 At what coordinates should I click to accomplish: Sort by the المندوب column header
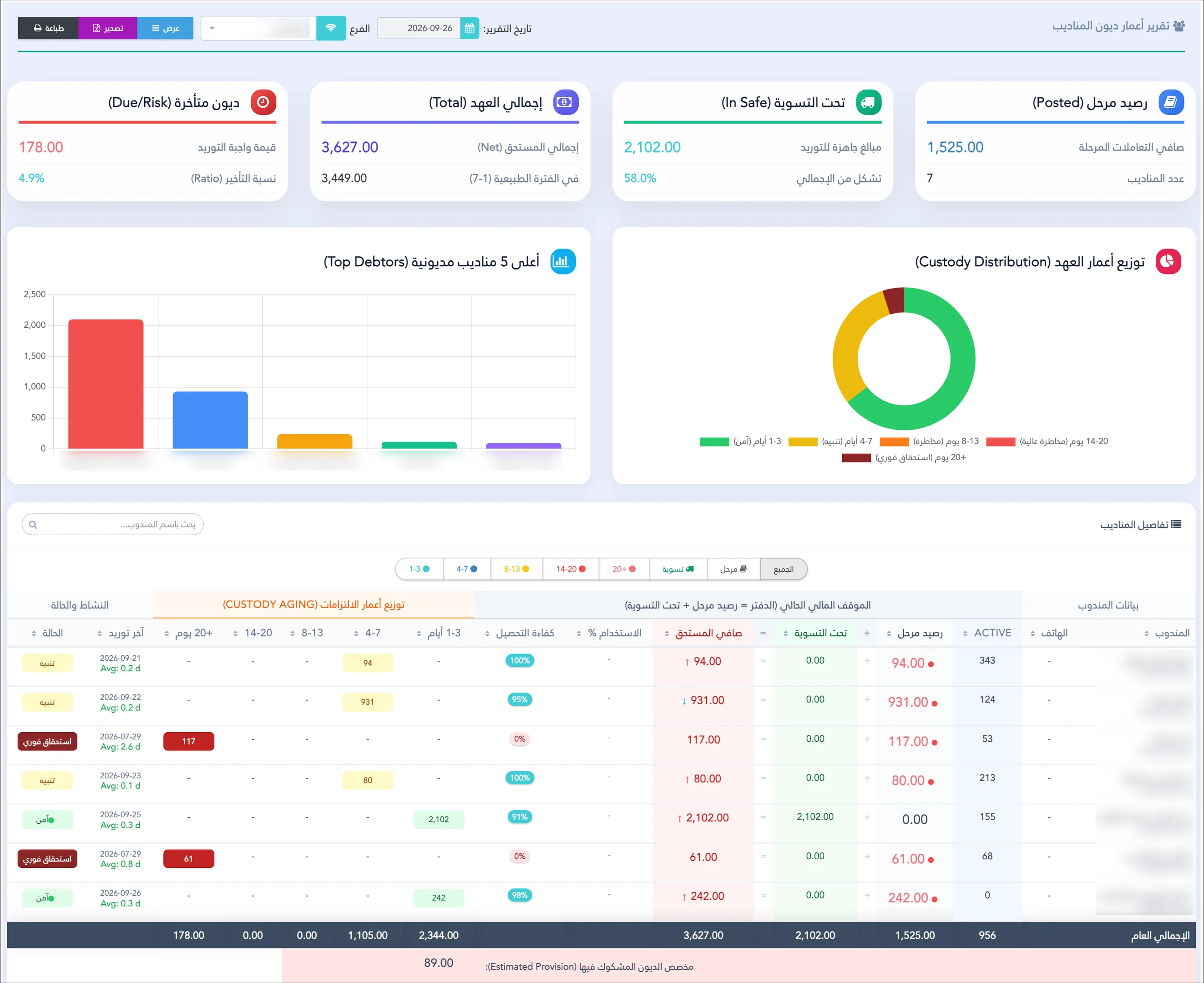1167,633
